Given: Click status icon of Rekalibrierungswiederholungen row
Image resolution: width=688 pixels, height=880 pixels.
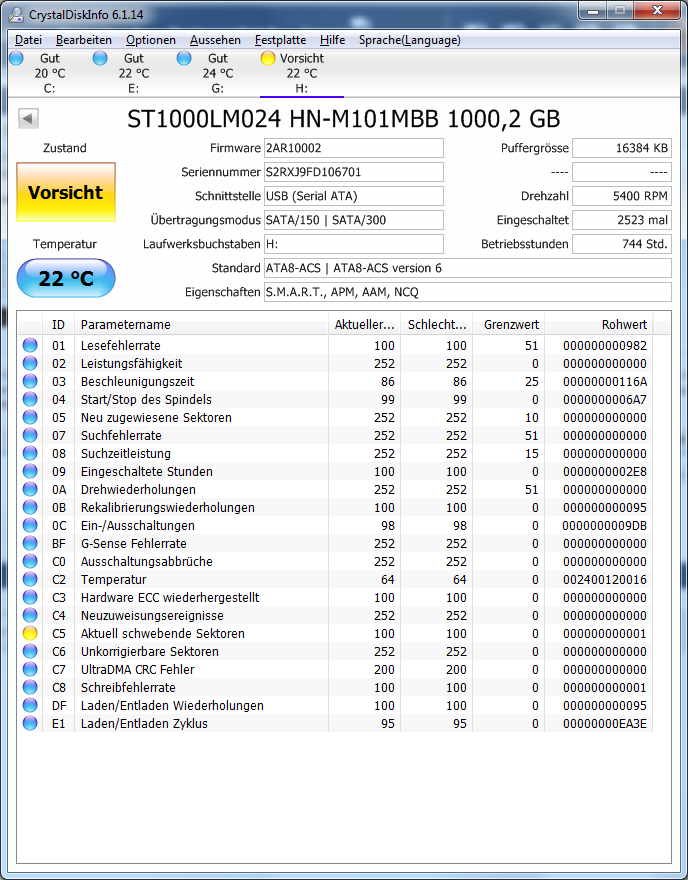Looking at the screenshot, I should [x=30, y=507].
